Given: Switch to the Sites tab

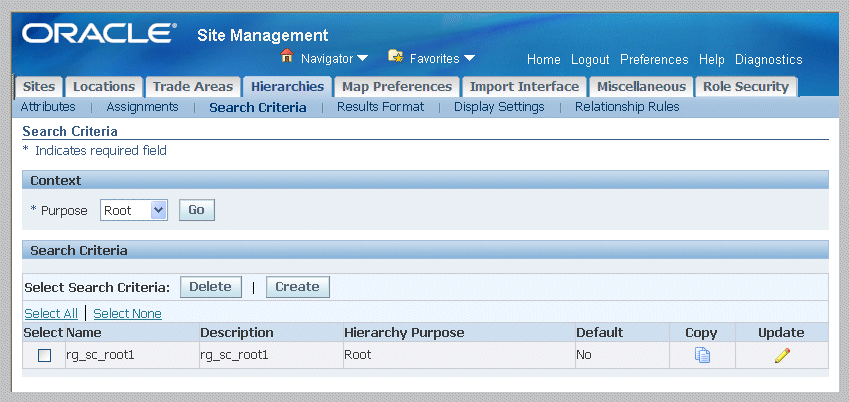Looking at the screenshot, I should point(39,87).
